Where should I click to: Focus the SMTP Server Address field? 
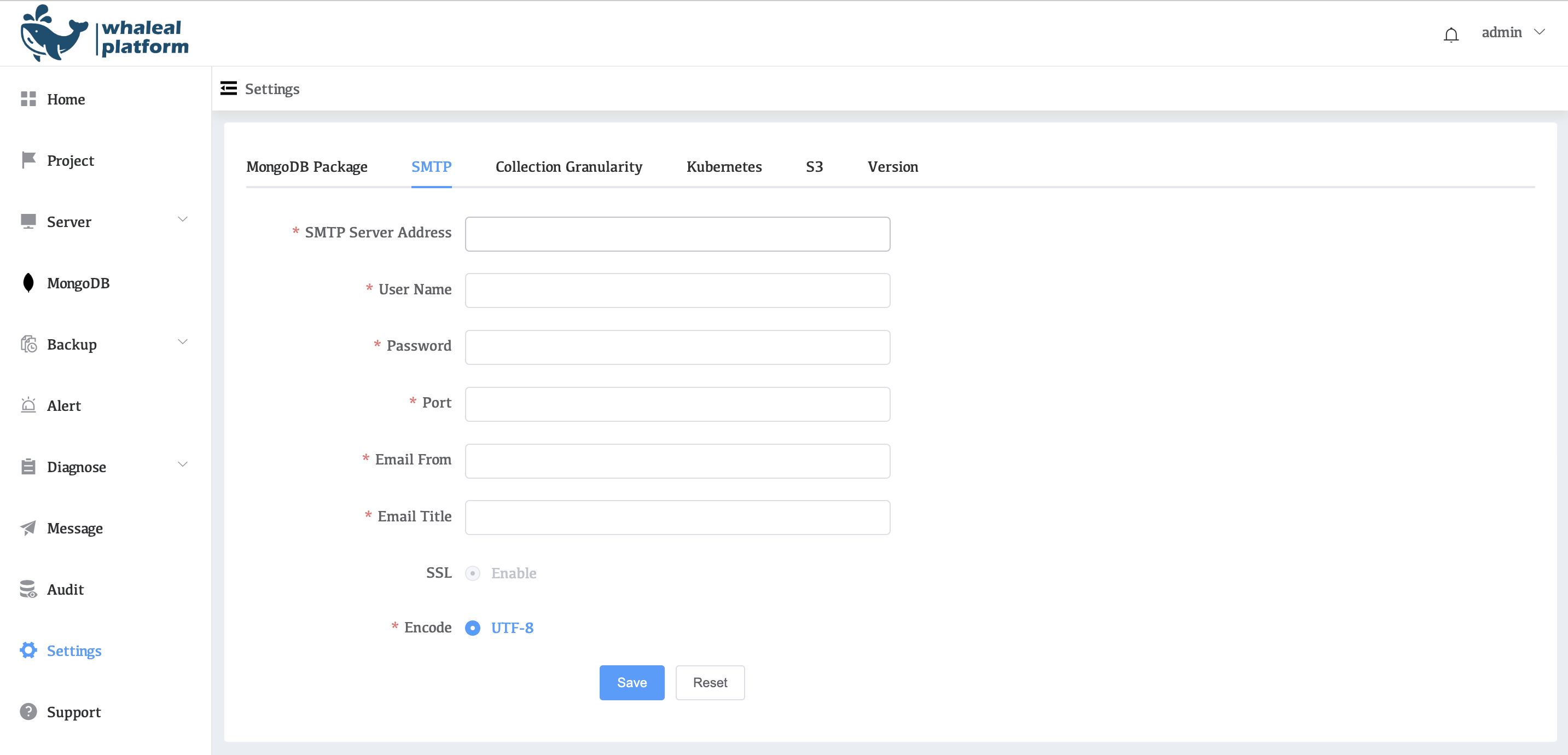(677, 234)
